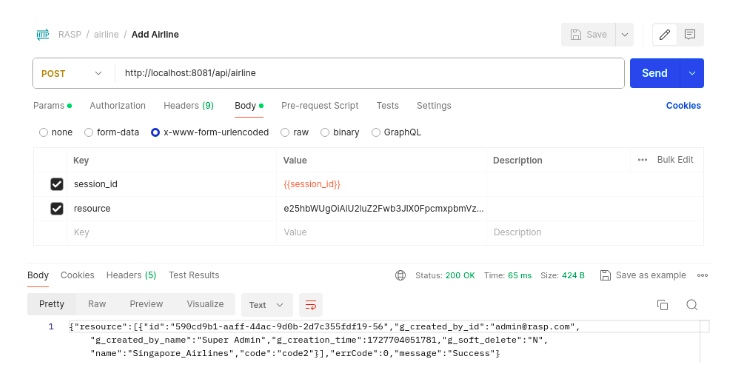The width and height of the screenshot is (733, 377).
Task: Click the Status 200 OK text
Action: pos(445,276)
